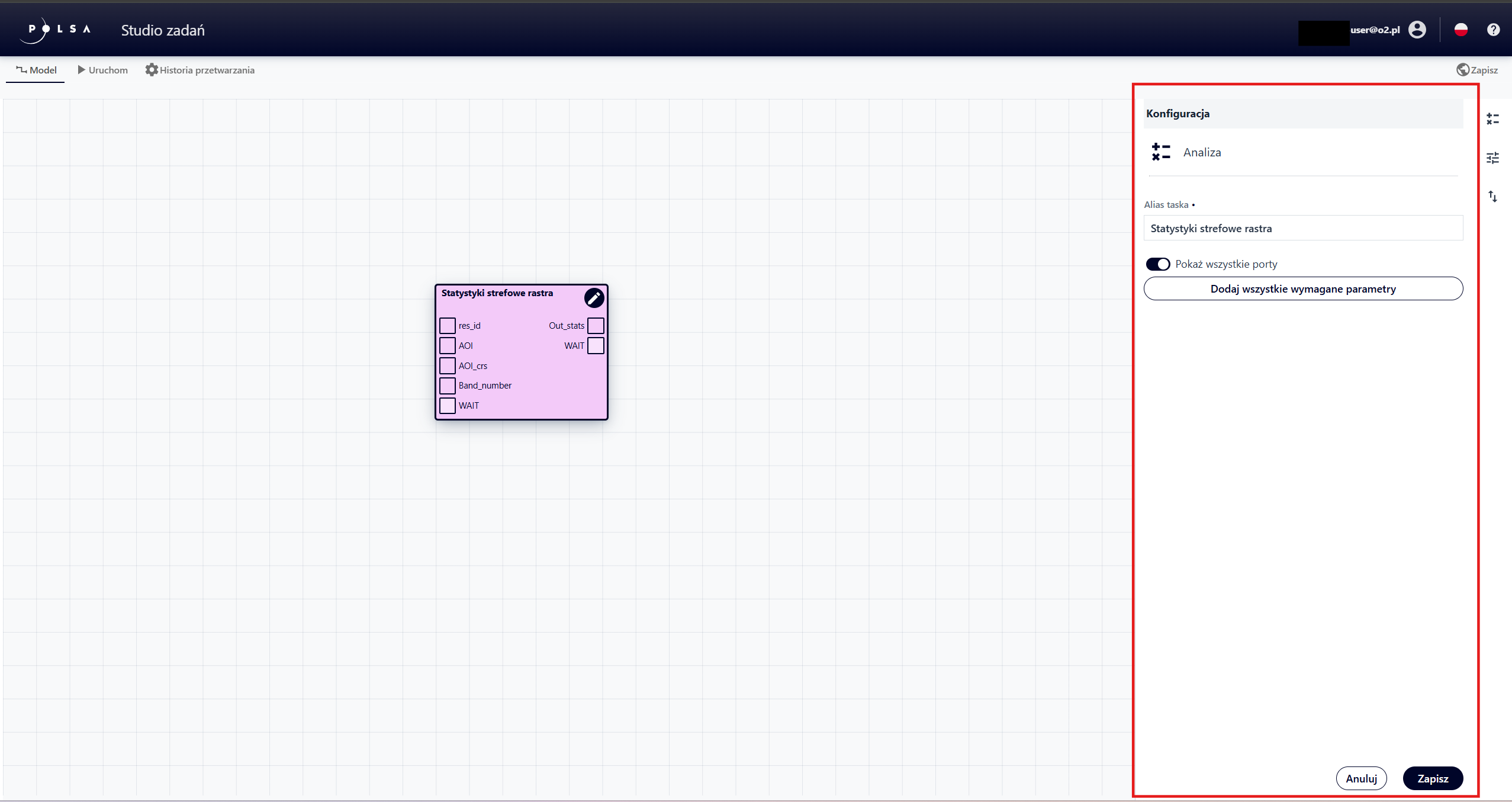Screen dimensions: 1512x802
Task: Click the AOI_crs input port box
Action: [x=448, y=365]
